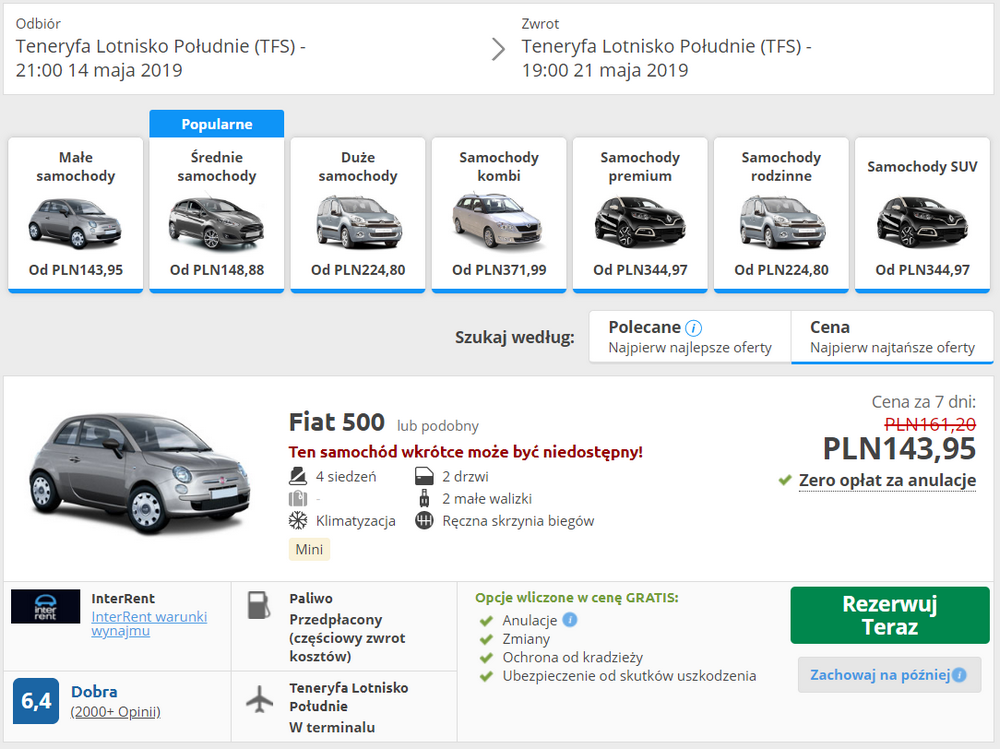The width and height of the screenshot is (1000, 749).
Task: Click the green checkmark beside Zmiany
Action: [487, 639]
